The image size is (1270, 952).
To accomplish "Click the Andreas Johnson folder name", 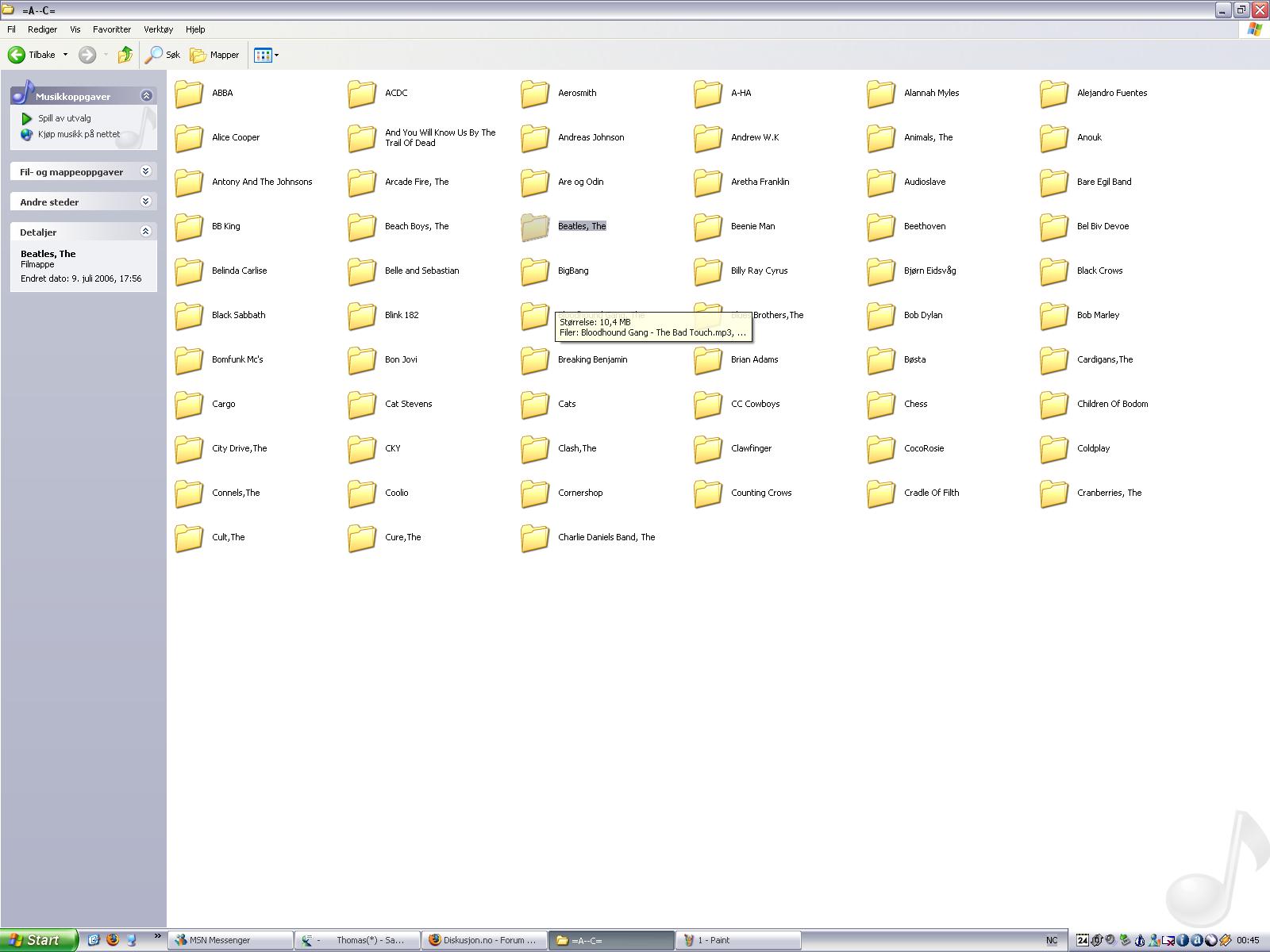I will 591,137.
